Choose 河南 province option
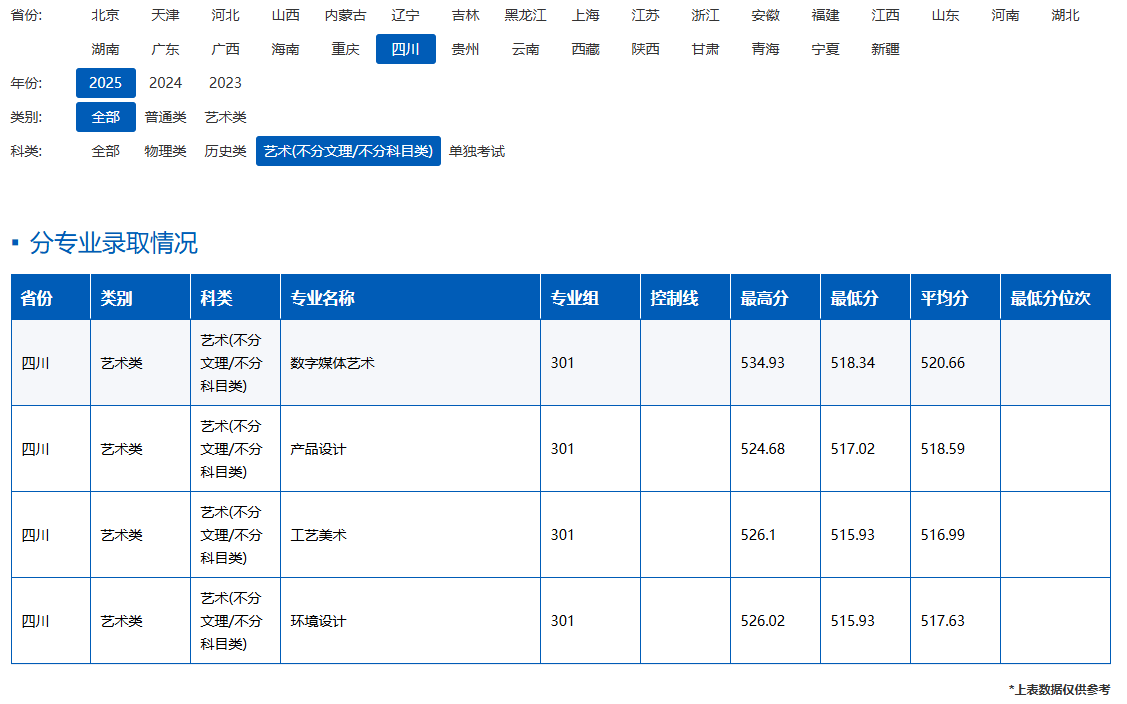The height and width of the screenshot is (704, 1127). tap(1006, 15)
